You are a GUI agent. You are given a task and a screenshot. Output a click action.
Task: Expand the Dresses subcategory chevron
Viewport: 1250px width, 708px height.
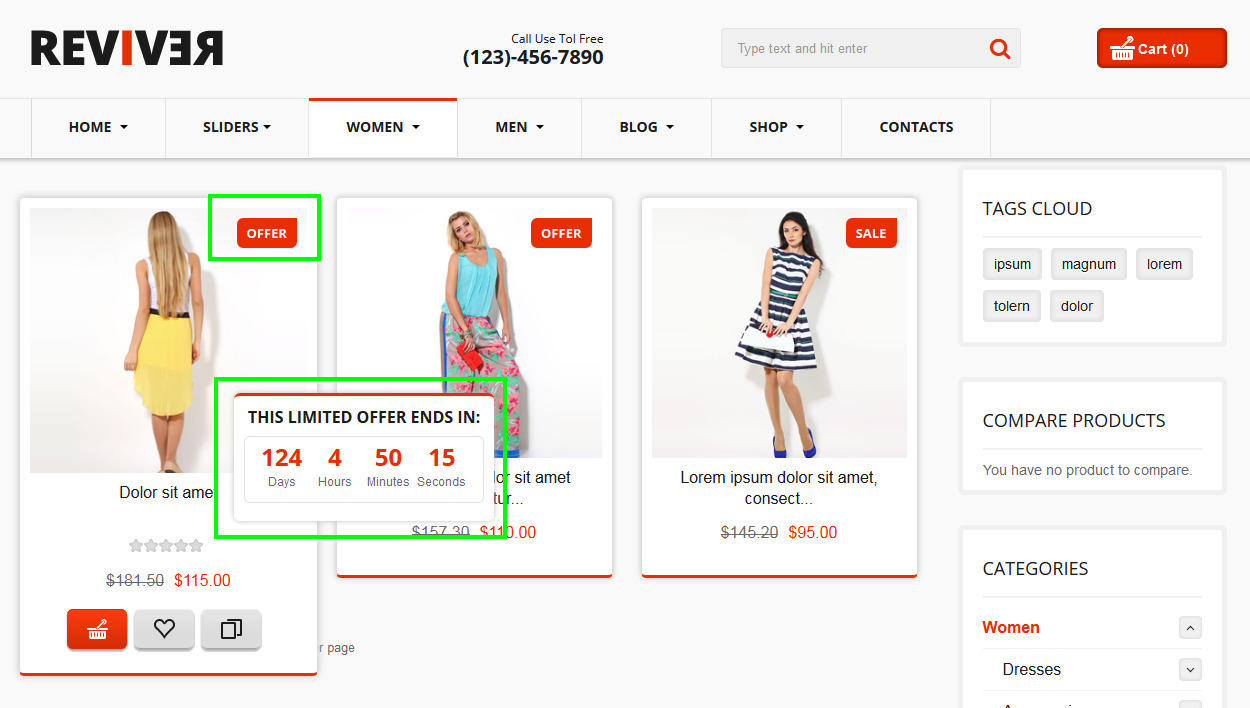click(x=1190, y=670)
